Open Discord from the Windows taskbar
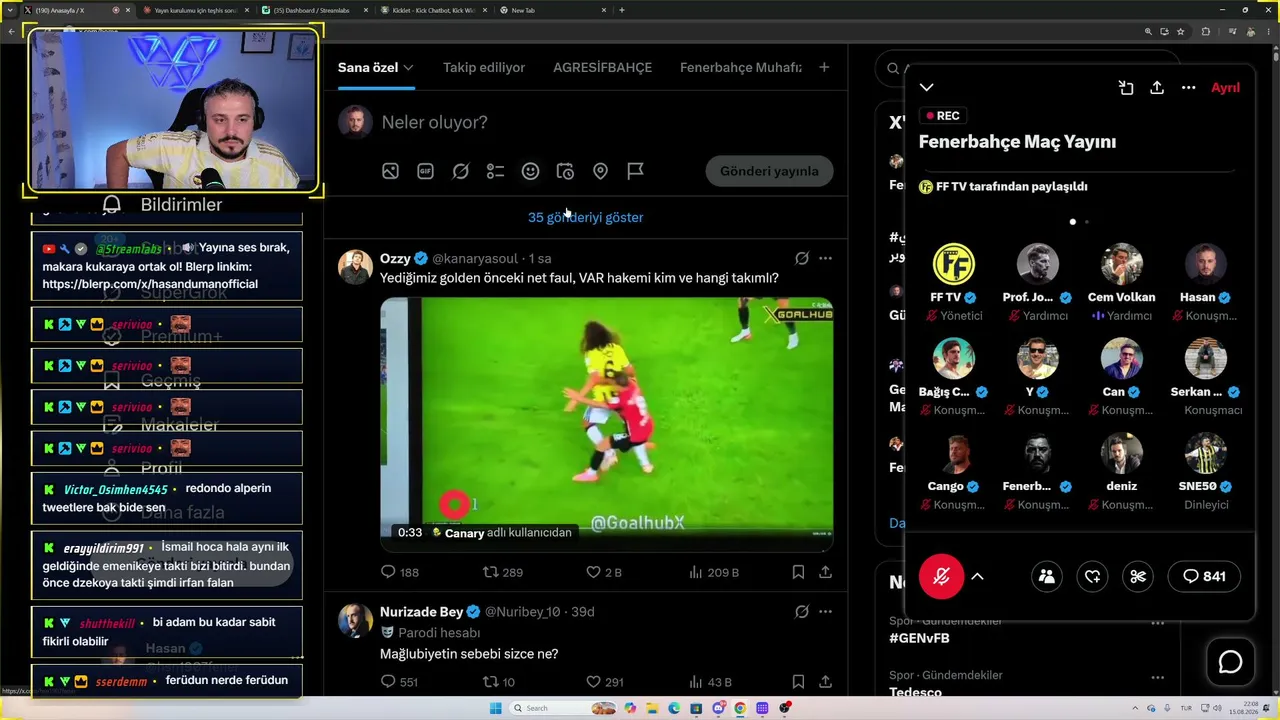The height and width of the screenshot is (720, 1280). pos(719,708)
